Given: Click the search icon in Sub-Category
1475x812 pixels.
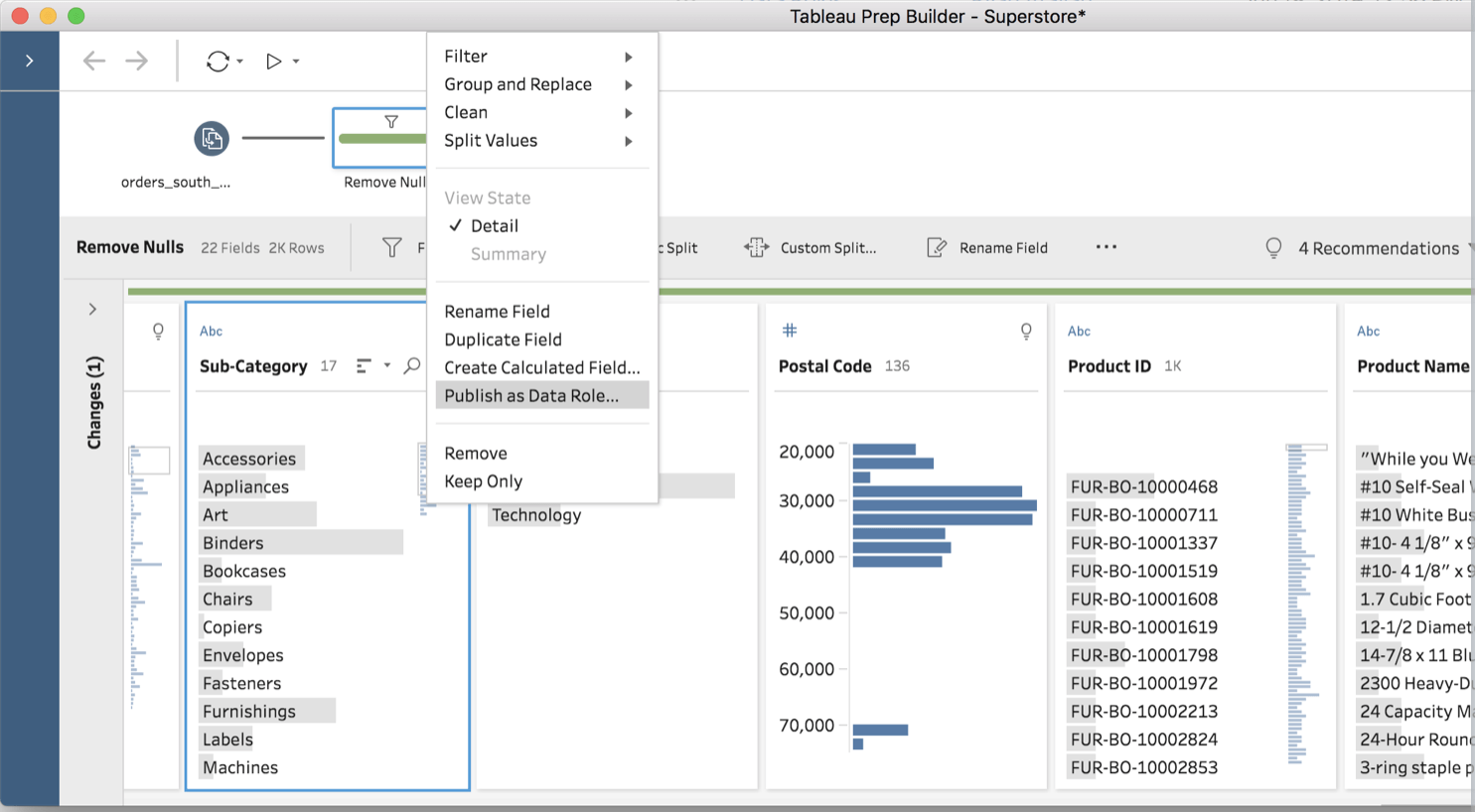Looking at the screenshot, I should point(412,366).
